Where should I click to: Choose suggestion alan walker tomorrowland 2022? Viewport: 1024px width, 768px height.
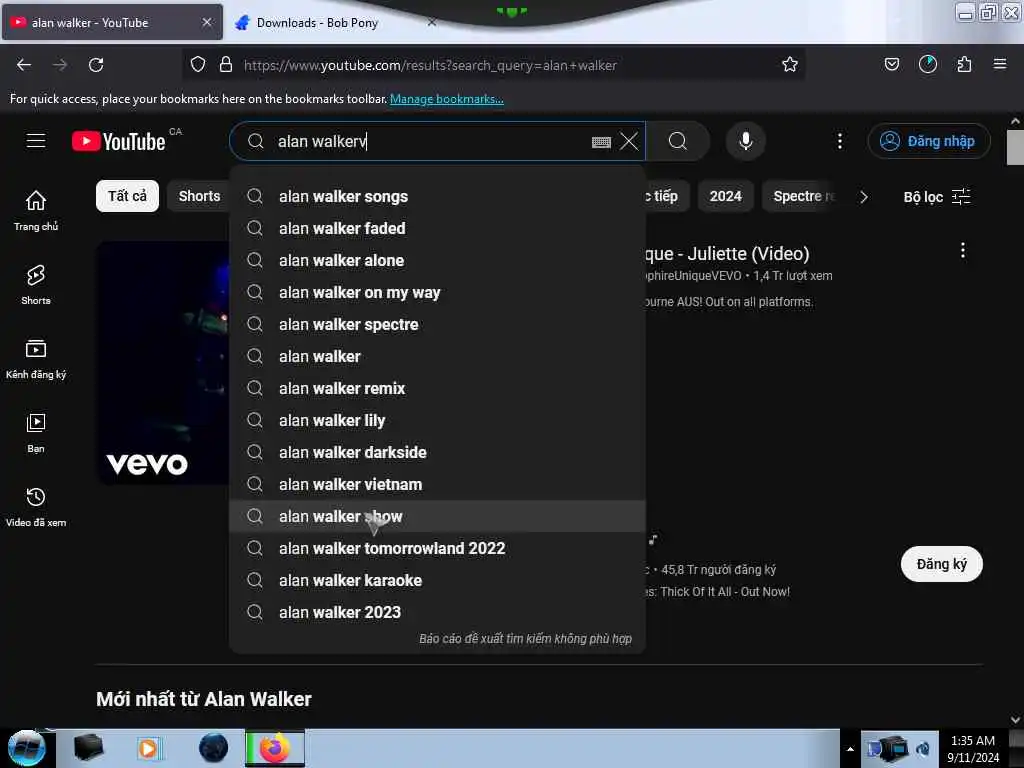(438, 549)
